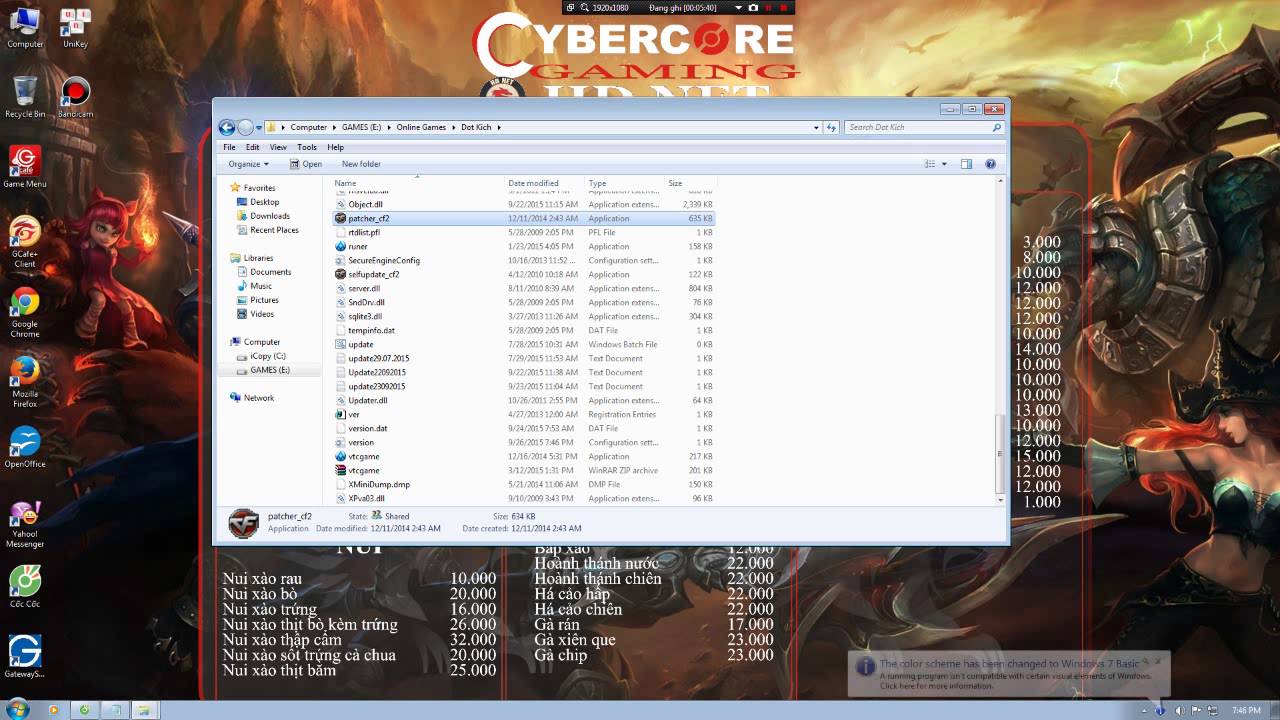Open OpenOffice desktop shortcut
Image resolution: width=1280 pixels, height=720 pixels.
click(25, 448)
